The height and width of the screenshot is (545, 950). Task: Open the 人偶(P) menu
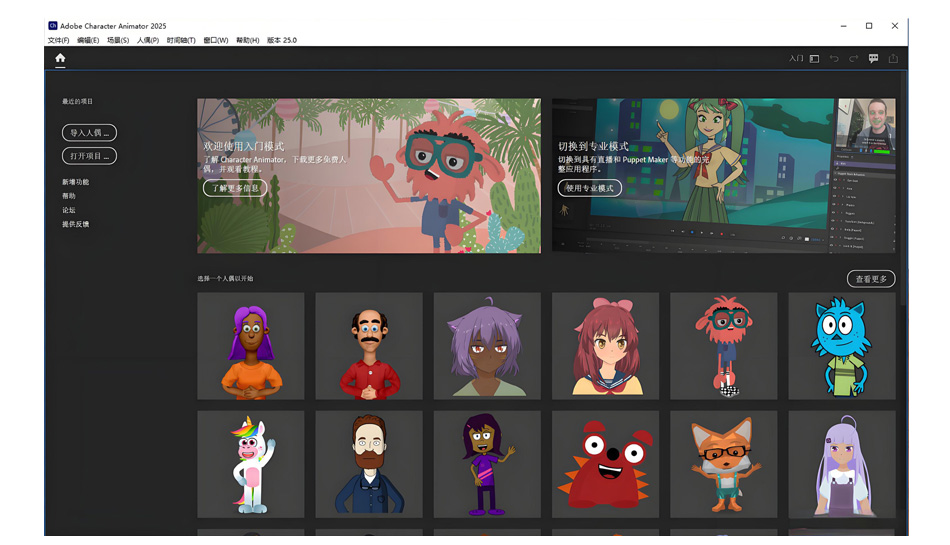148,41
